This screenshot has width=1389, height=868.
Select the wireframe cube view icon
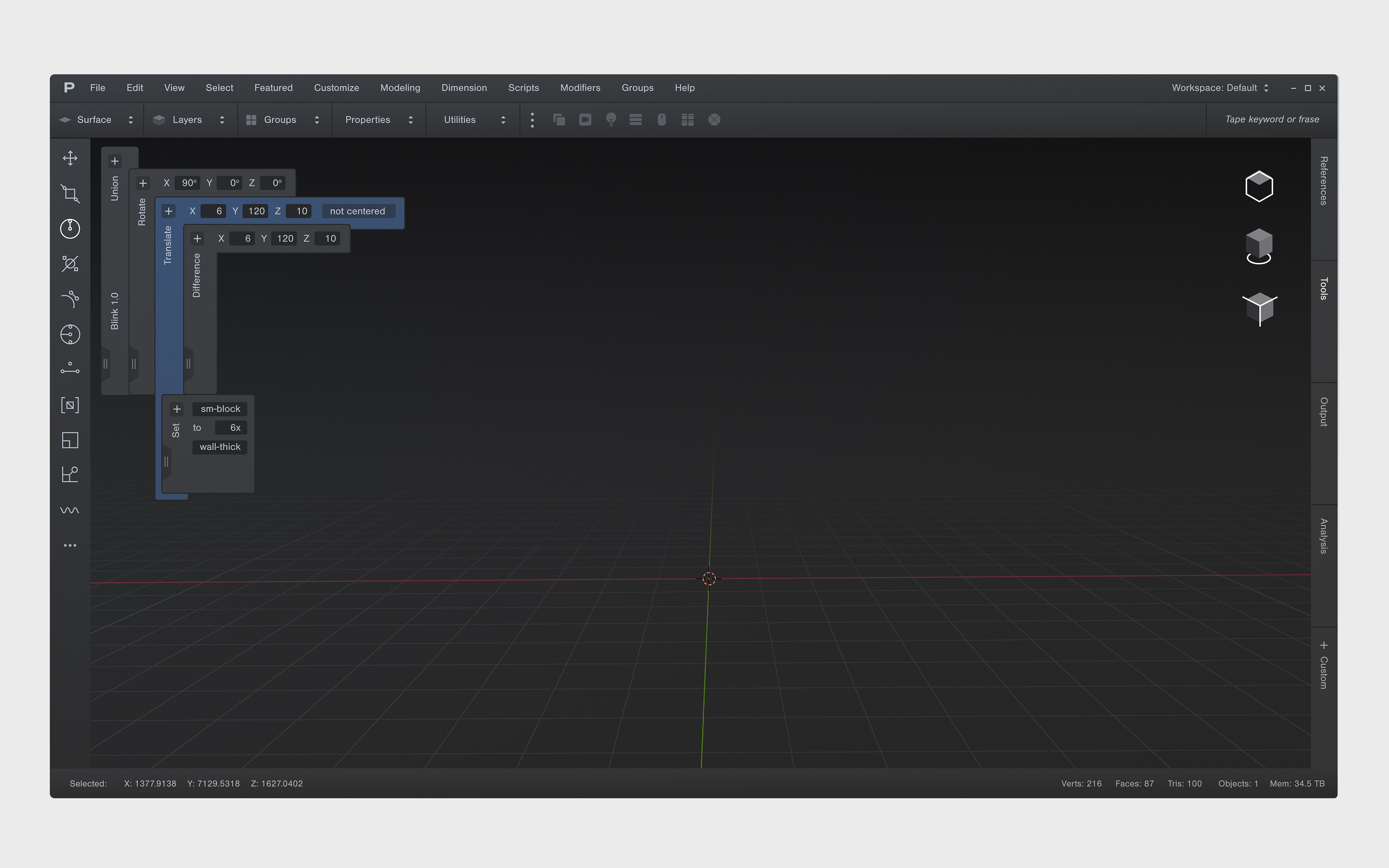pos(1259,186)
